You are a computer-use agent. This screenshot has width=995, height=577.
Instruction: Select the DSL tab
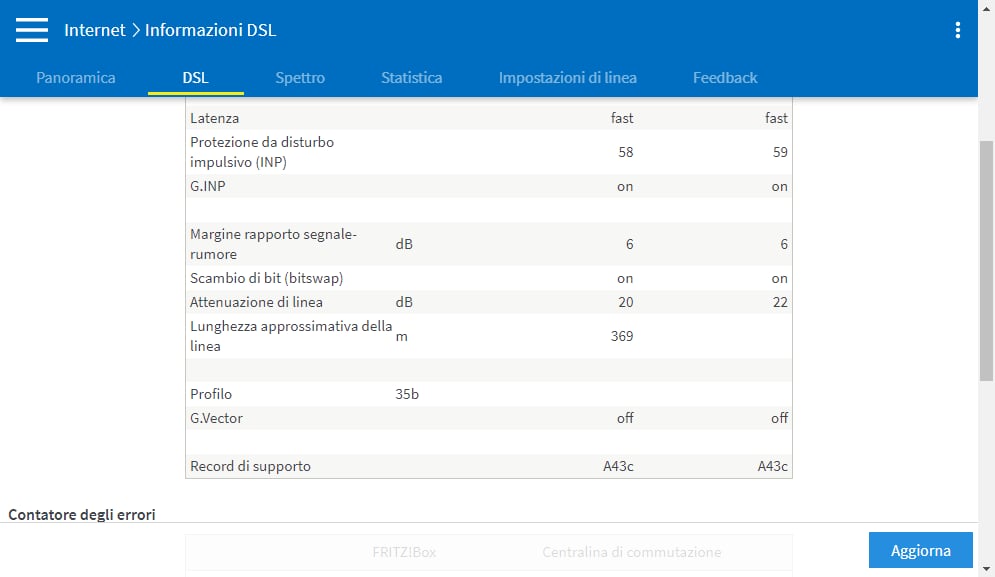pos(195,77)
